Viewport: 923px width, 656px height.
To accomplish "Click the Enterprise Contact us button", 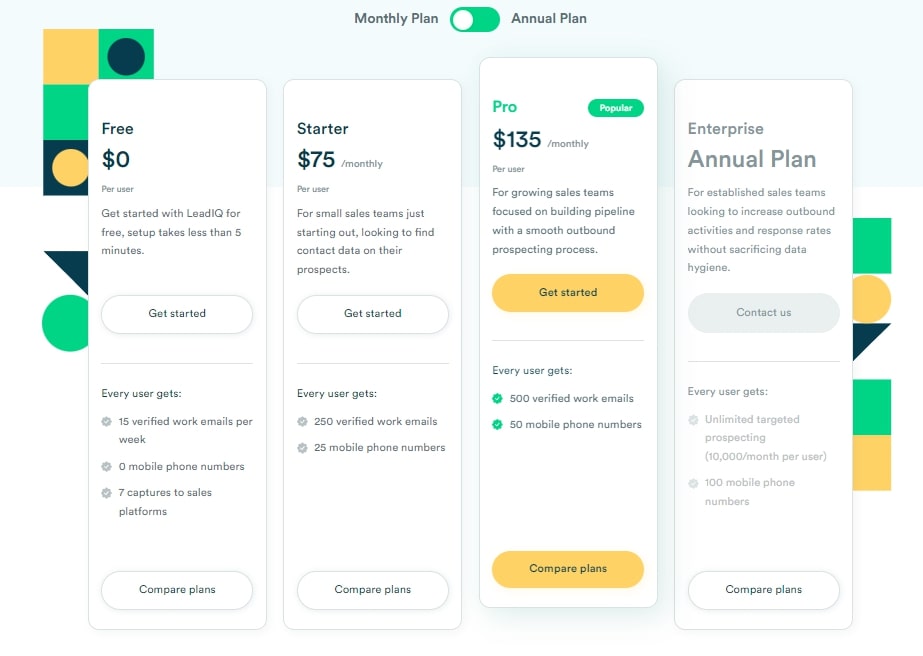I will point(763,313).
